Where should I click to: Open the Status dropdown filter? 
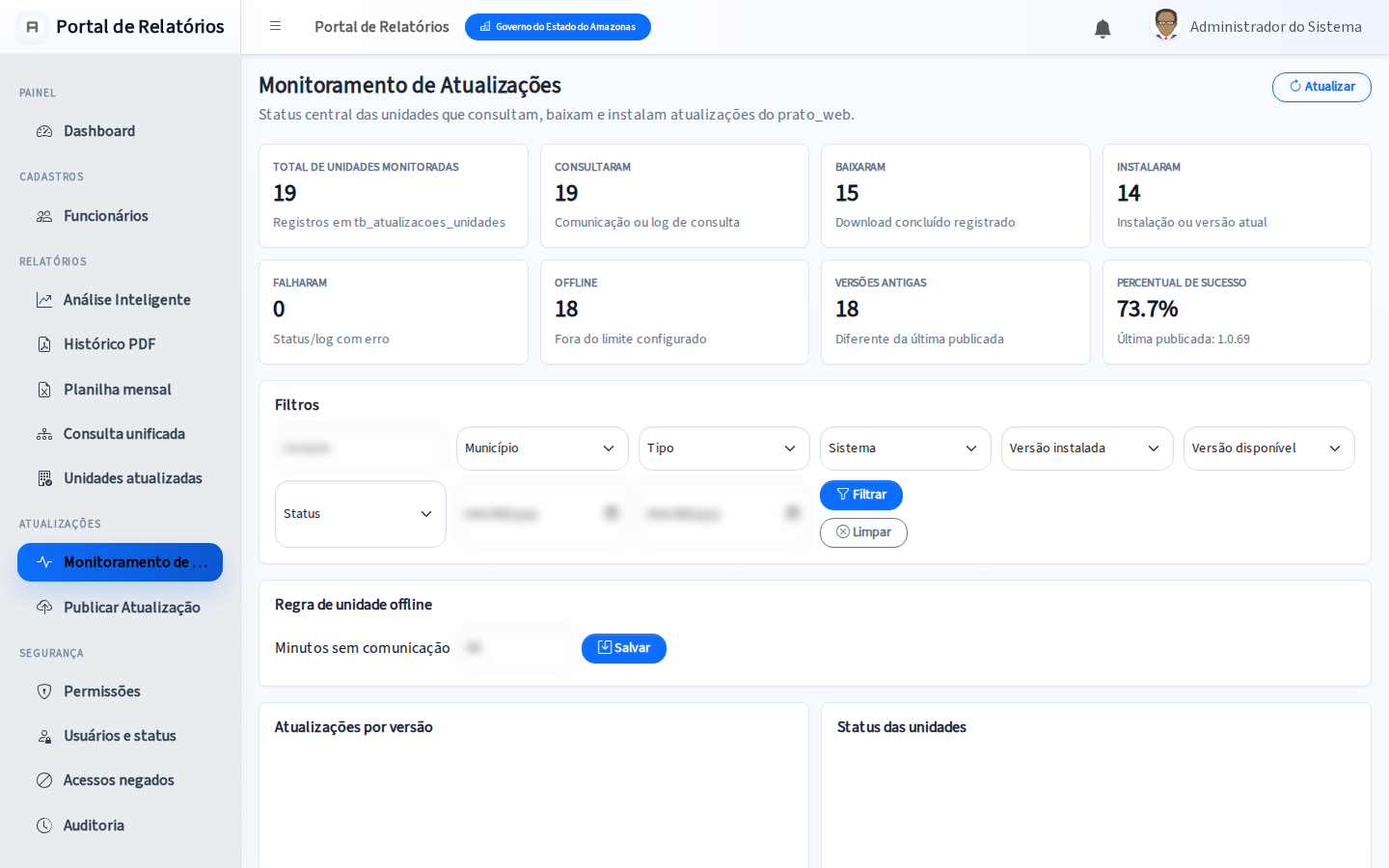click(361, 514)
